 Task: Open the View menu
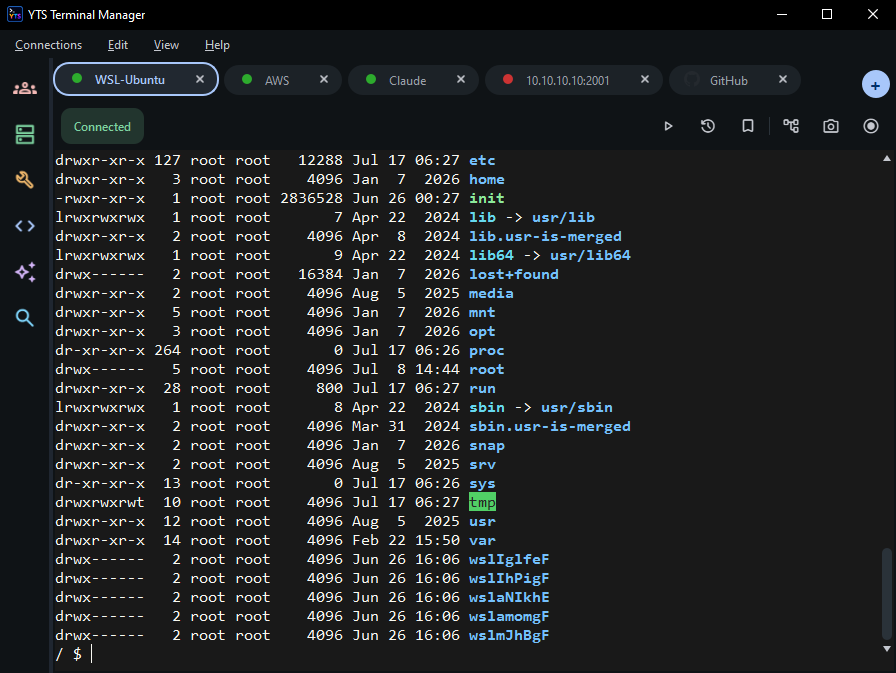coord(166,45)
